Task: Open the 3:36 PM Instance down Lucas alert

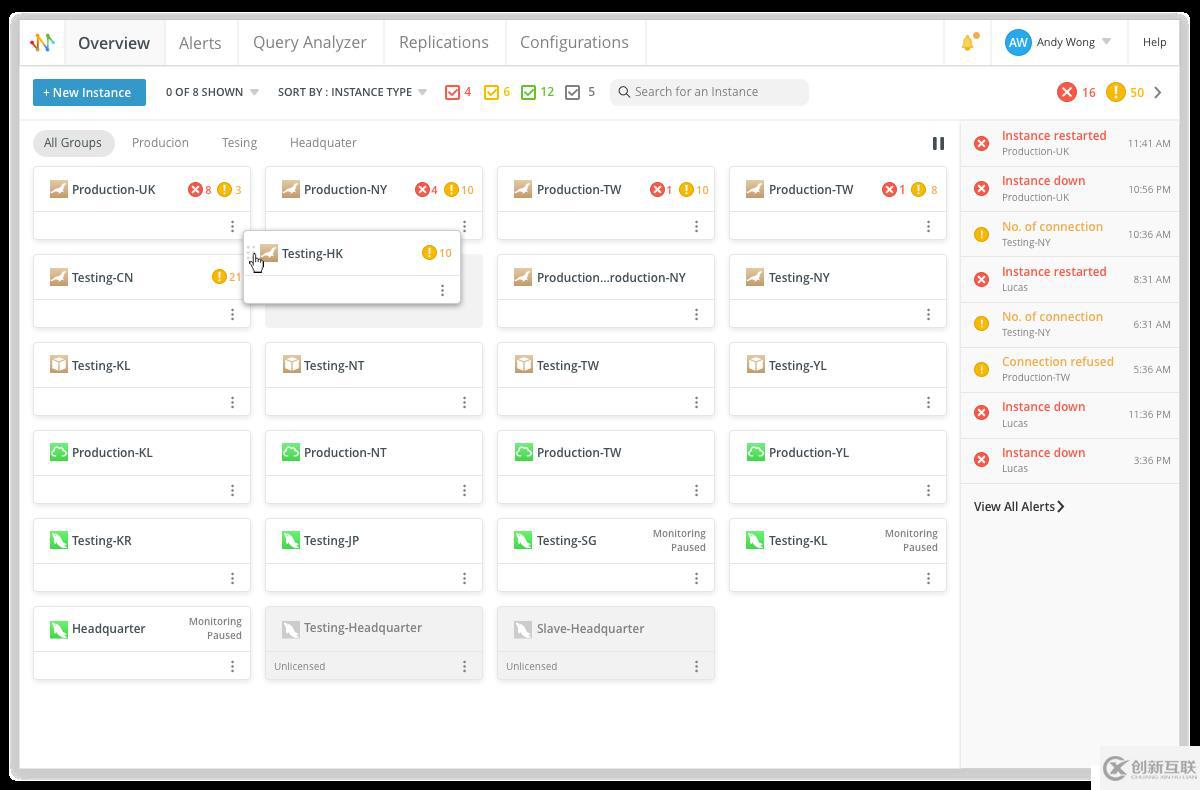Action: point(1070,460)
